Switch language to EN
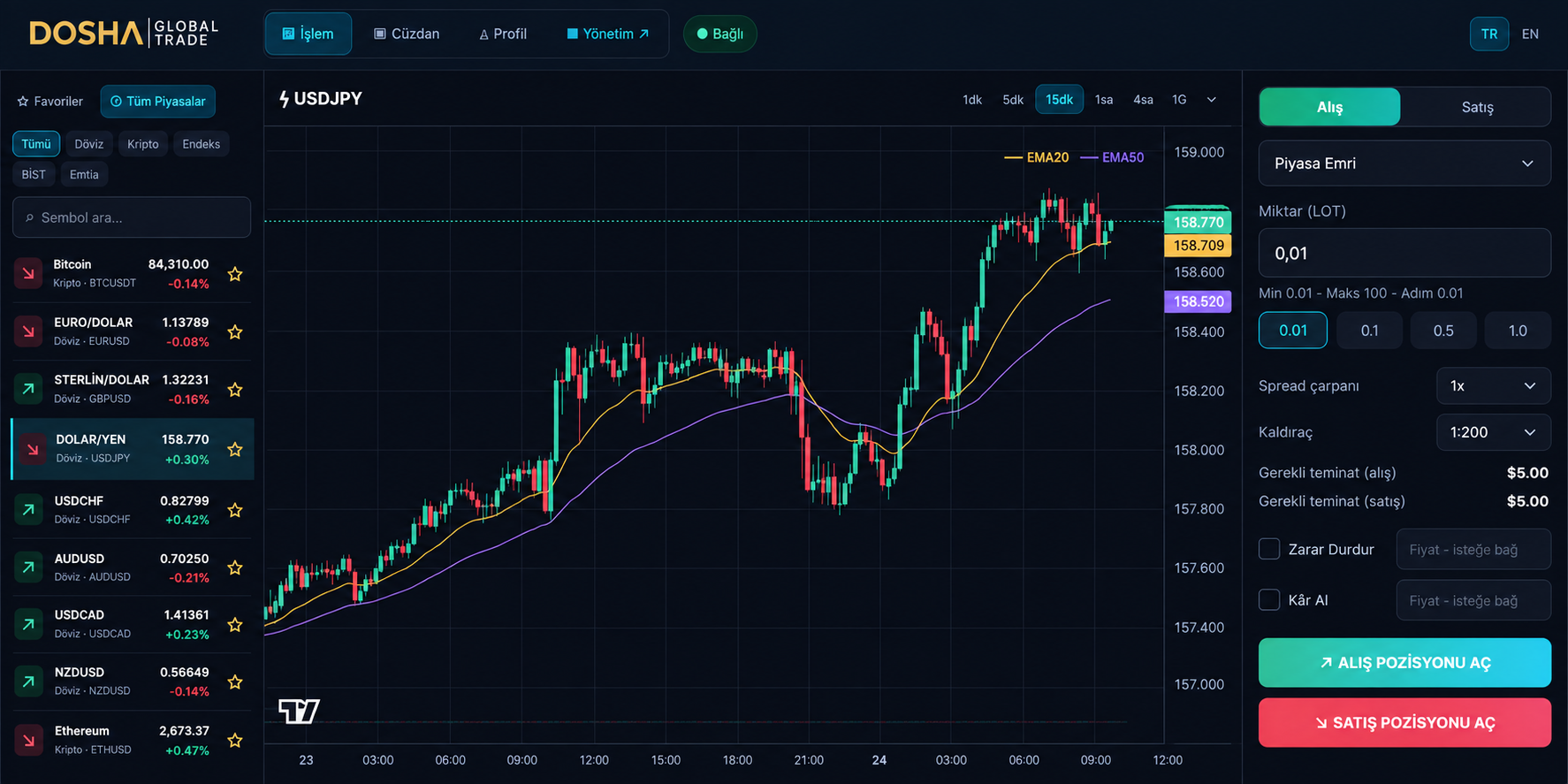1568x784 pixels. tap(1530, 34)
